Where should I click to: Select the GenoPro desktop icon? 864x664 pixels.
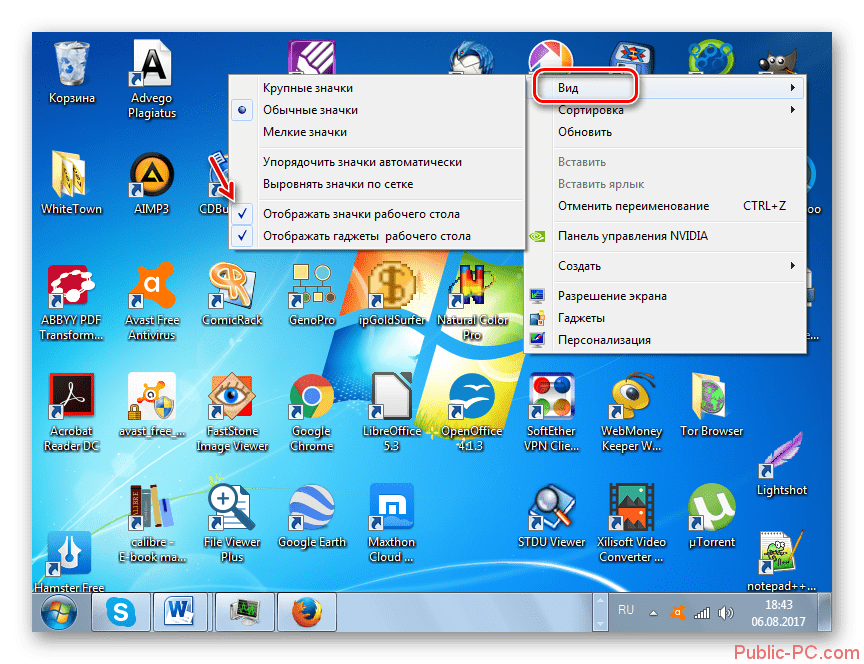click(x=312, y=295)
